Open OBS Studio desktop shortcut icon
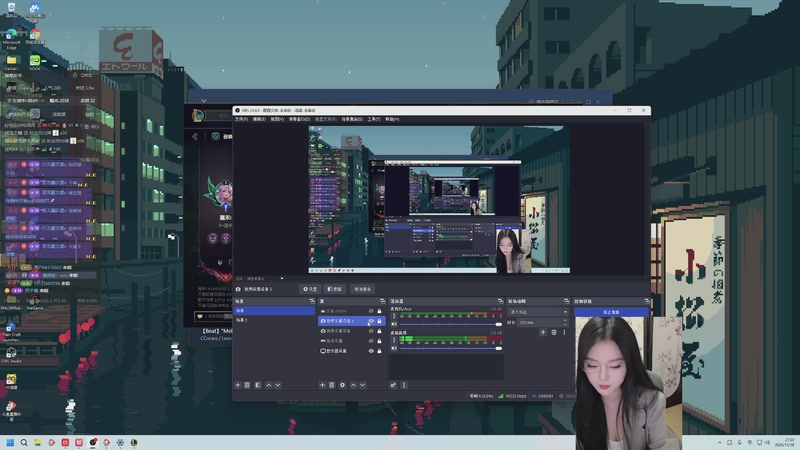800x450 pixels. tap(11, 354)
